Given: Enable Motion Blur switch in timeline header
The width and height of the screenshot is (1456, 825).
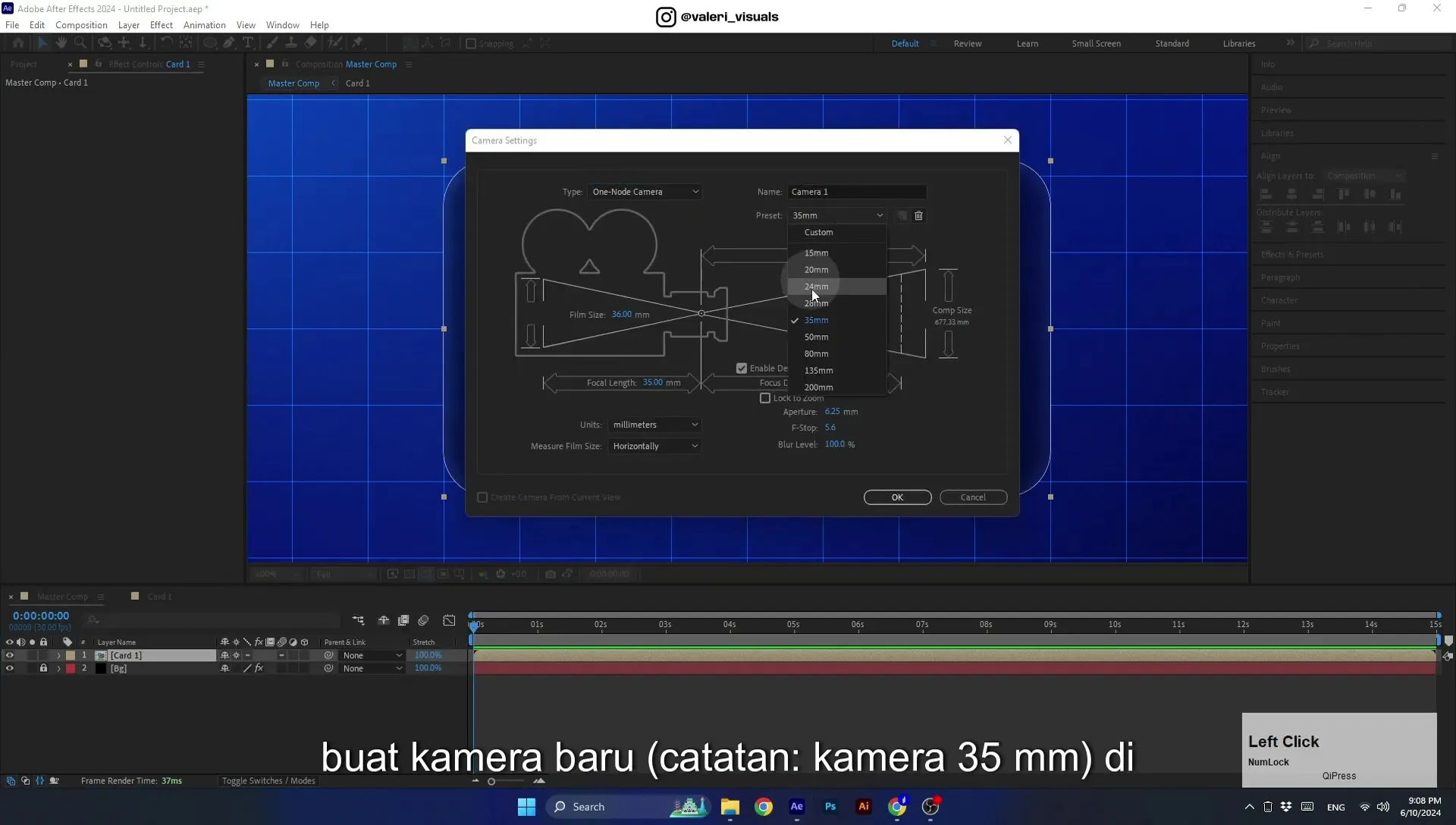Looking at the screenshot, I should pyautogui.click(x=423, y=620).
